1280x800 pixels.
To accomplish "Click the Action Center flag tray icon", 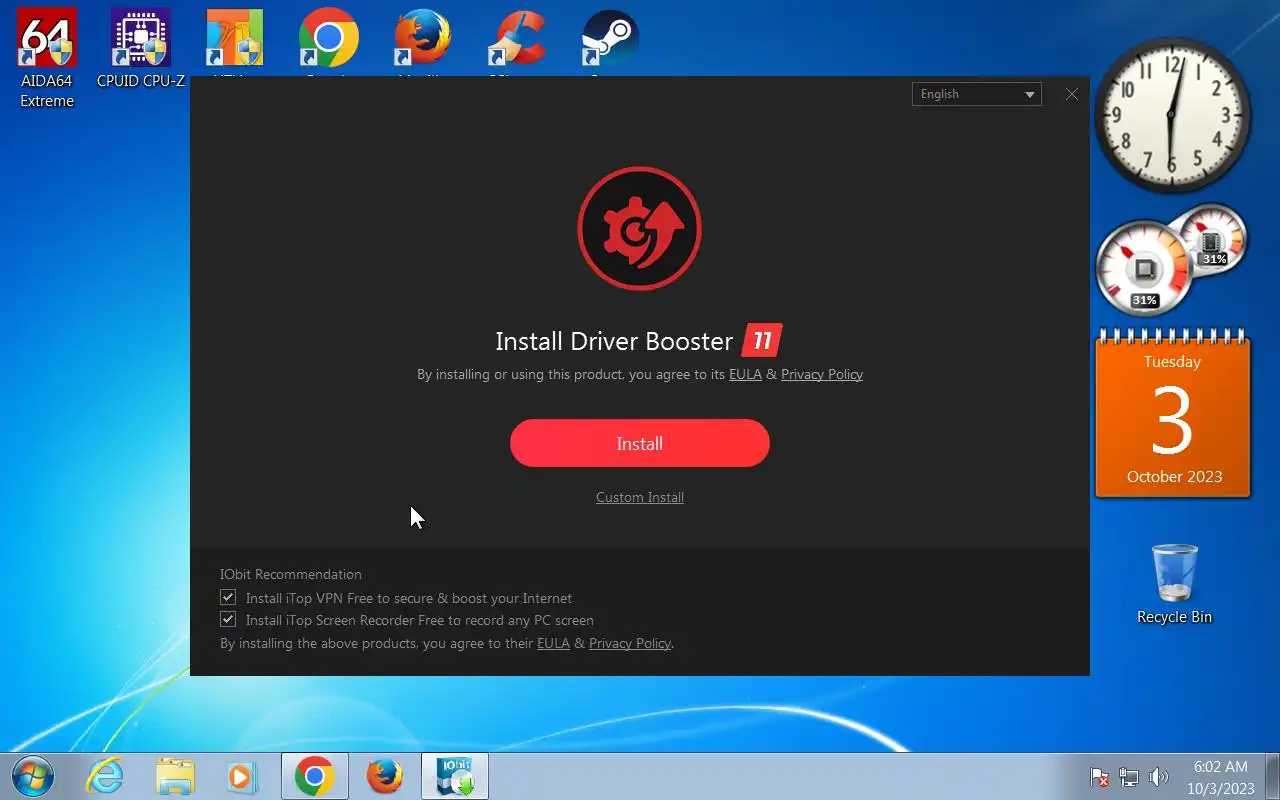I will coord(1099,777).
